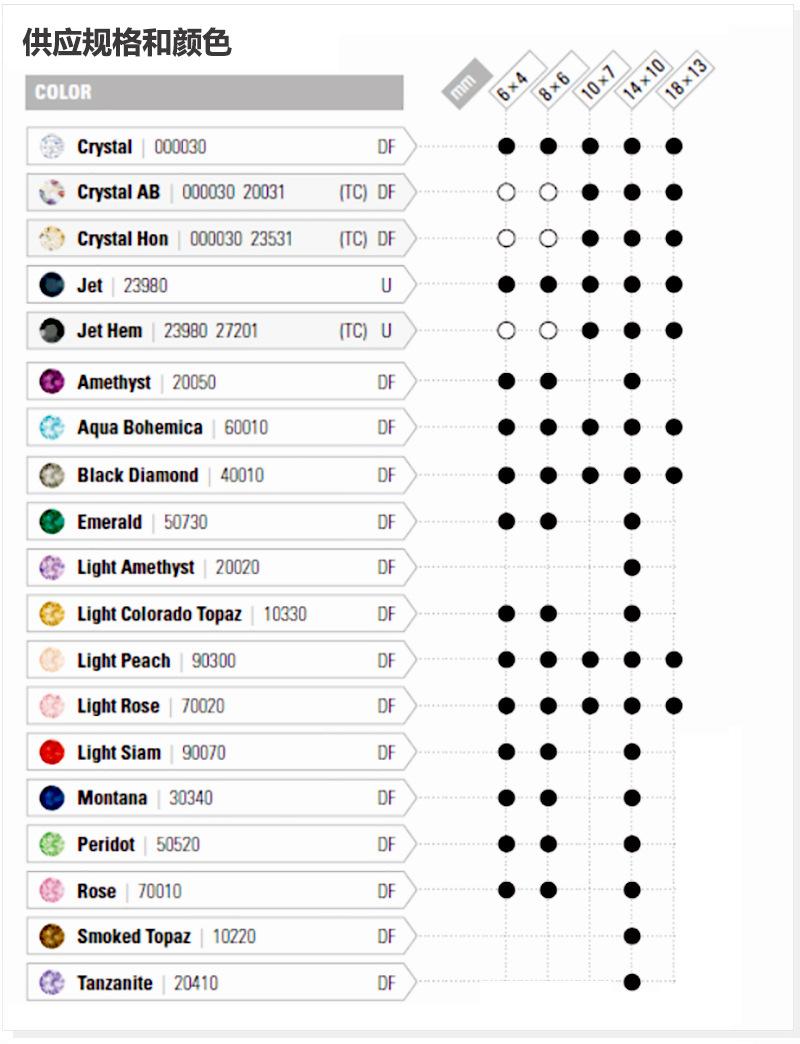Click the Light Peach color label
Viewport: 800px width, 1044px height.
point(124,661)
